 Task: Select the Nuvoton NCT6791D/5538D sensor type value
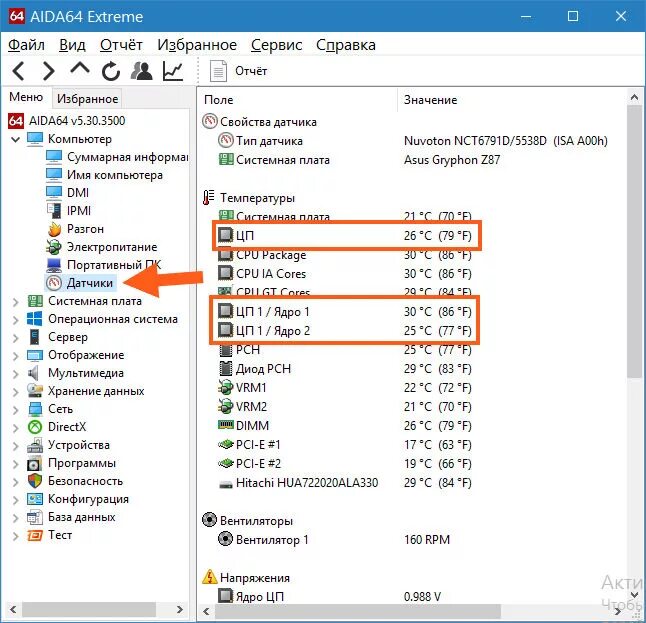pos(506,141)
